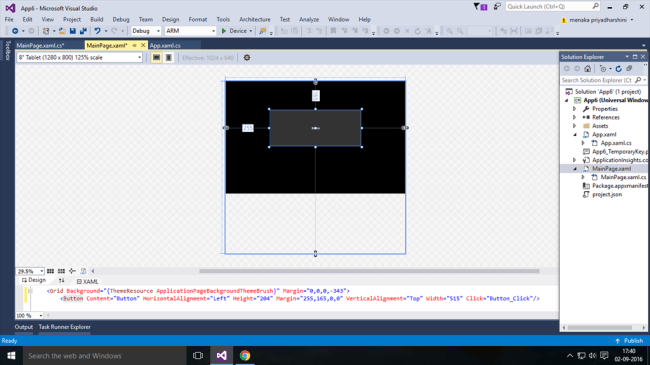Toggle landscape orientation in designer
650x365 pixels.
156,58
